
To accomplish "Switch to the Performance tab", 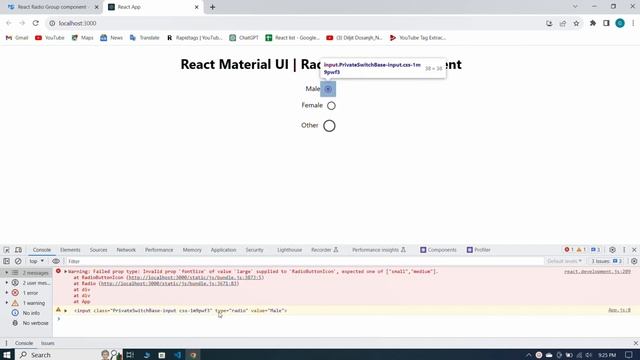I will [x=159, y=250].
